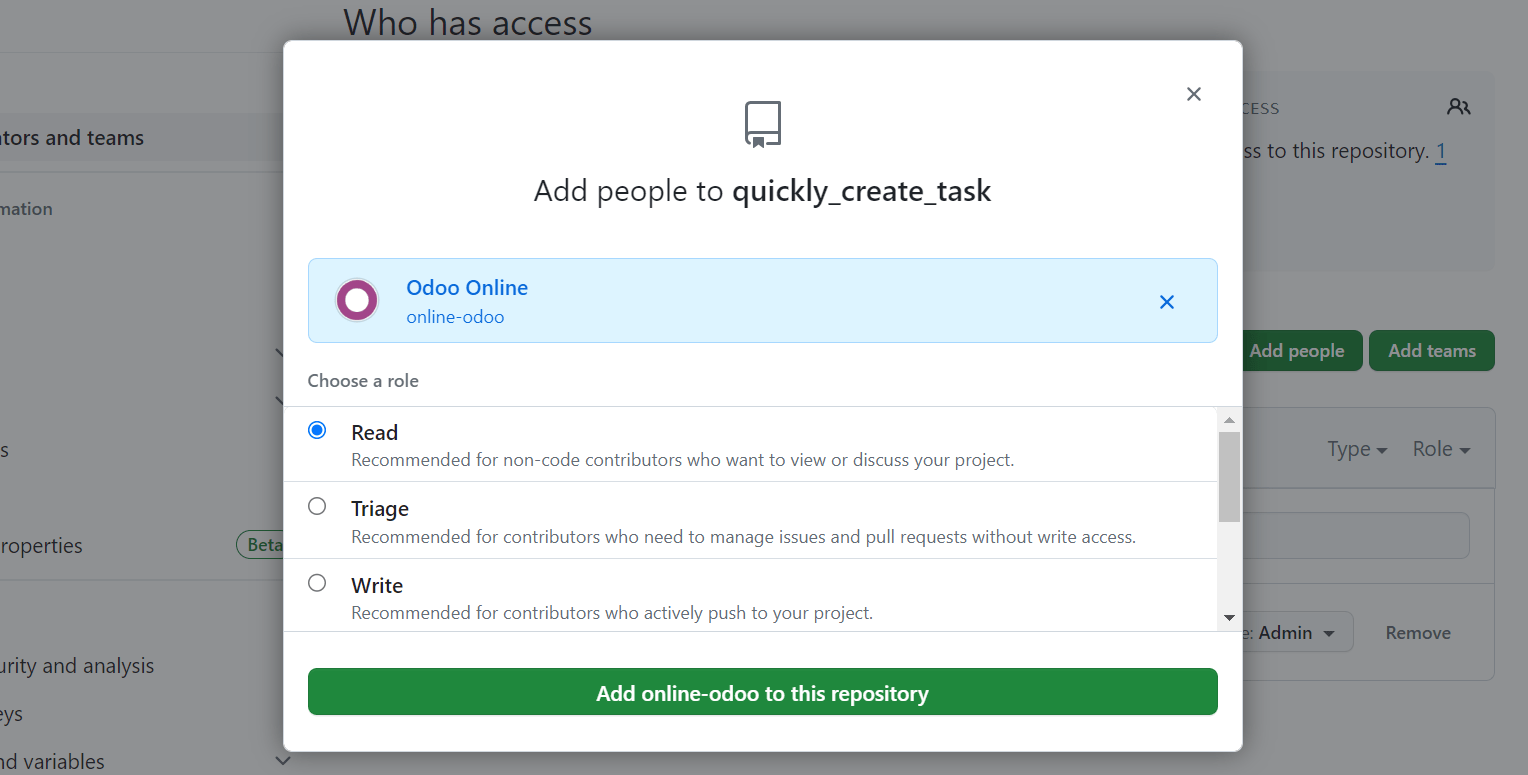
Task: Click the role list scrollbar thumb
Action: [1229, 476]
